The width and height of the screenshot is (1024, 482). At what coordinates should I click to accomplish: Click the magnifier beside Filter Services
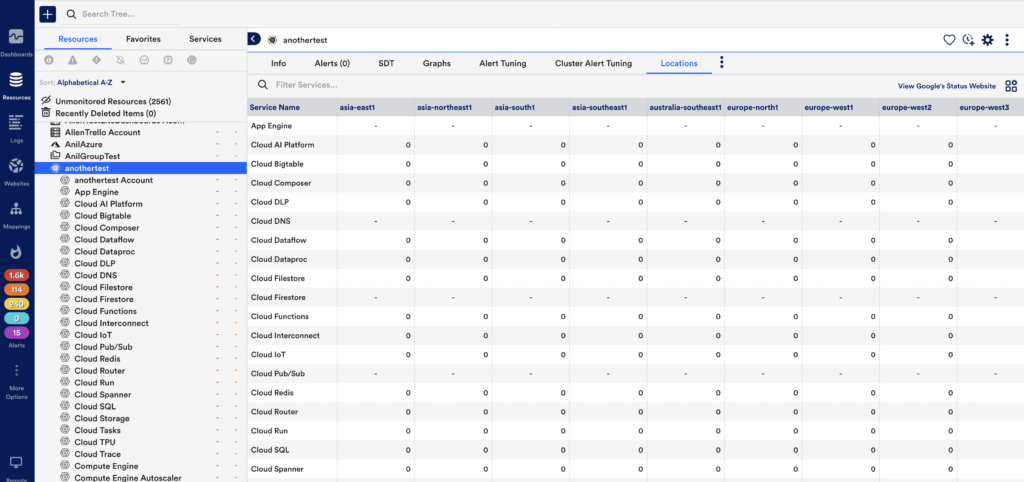[263, 85]
